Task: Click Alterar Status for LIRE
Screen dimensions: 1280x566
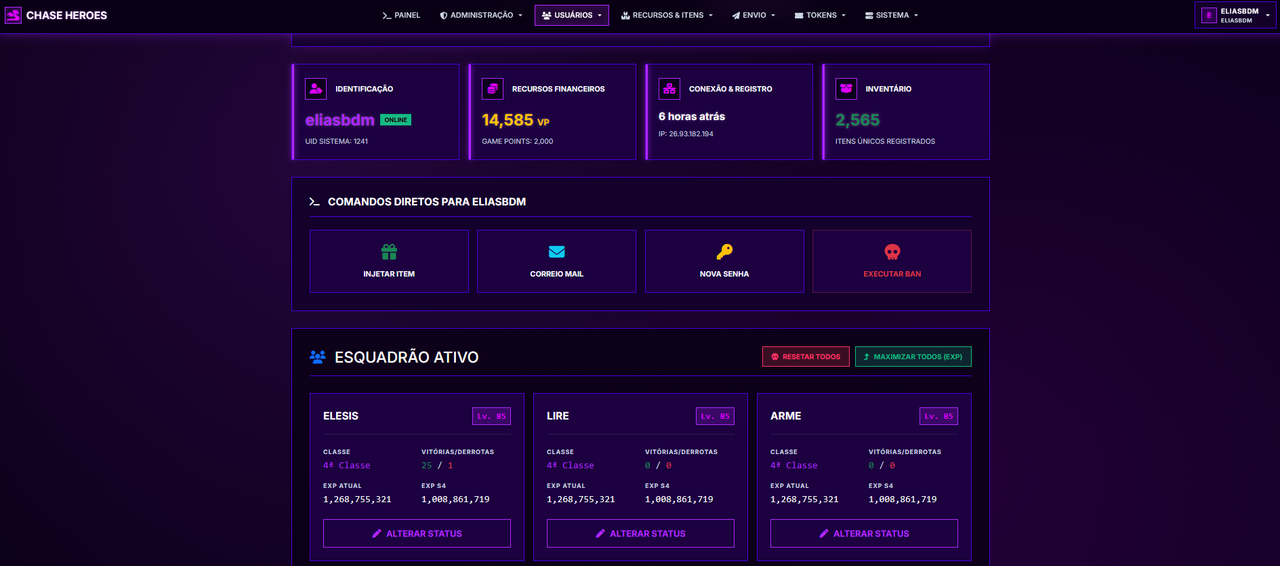Action: pos(641,533)
